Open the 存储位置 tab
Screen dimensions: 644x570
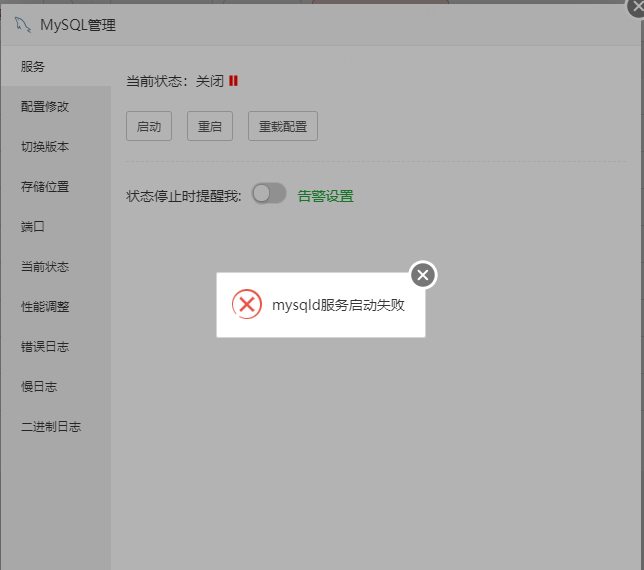[56, 186]
